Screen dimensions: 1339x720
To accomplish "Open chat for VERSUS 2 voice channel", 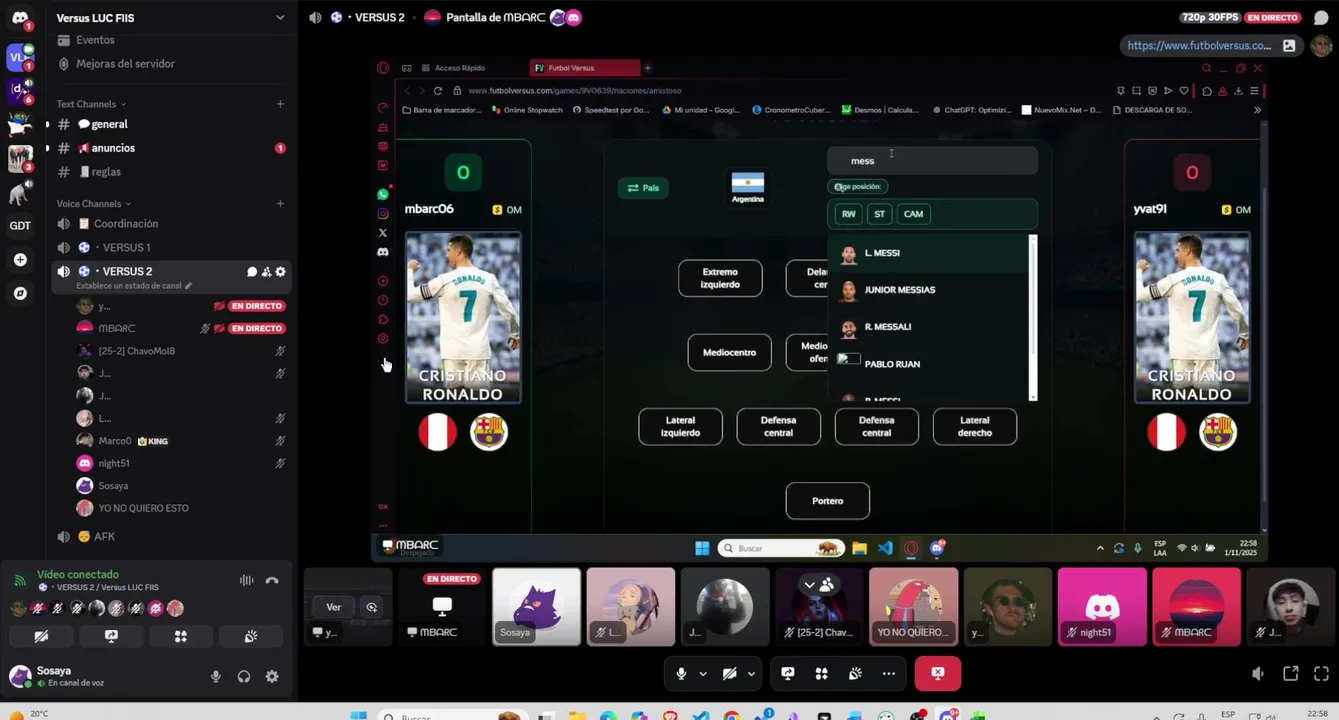I will coord(252,272).
